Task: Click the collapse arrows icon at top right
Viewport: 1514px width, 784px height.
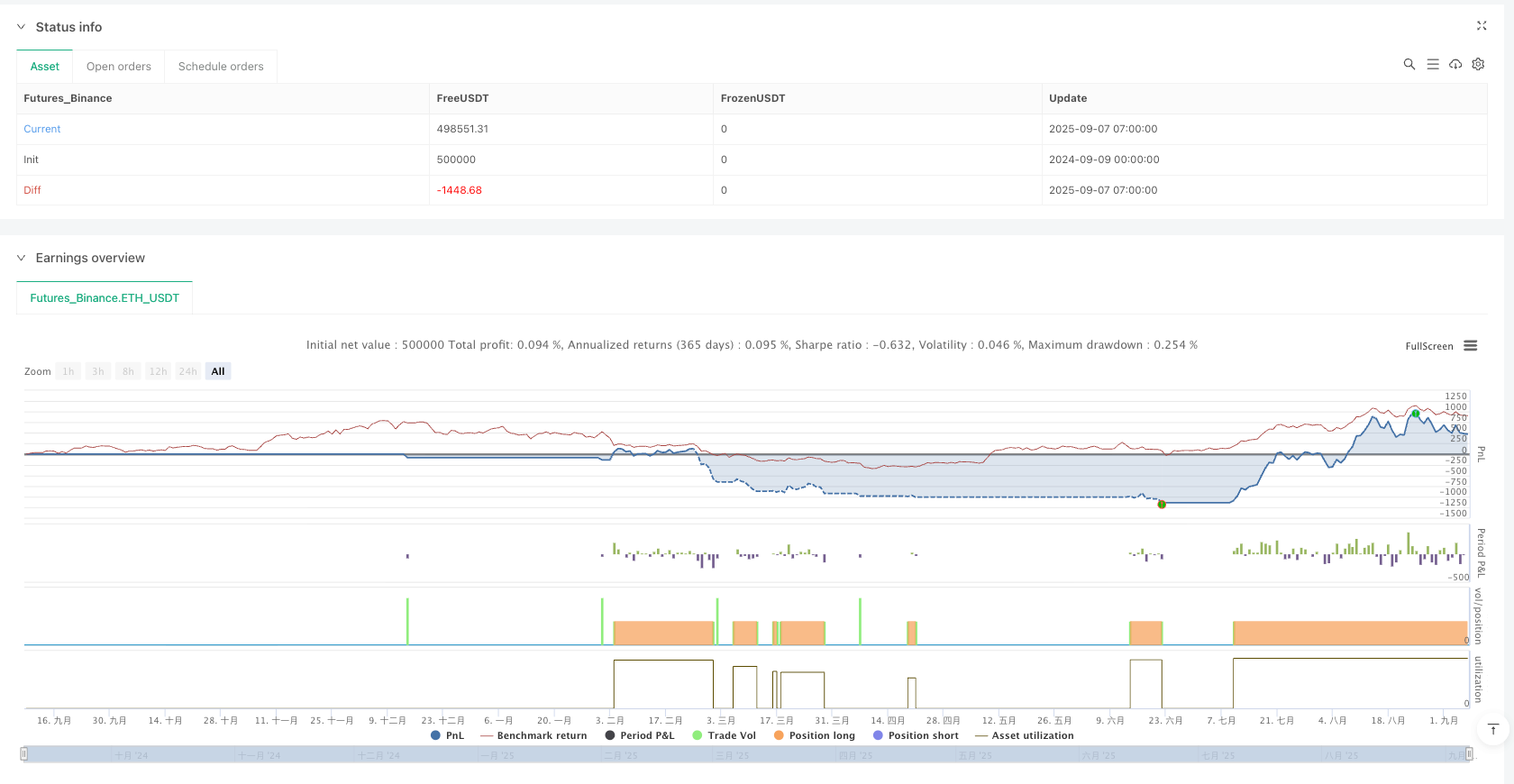Action: 1482,26
